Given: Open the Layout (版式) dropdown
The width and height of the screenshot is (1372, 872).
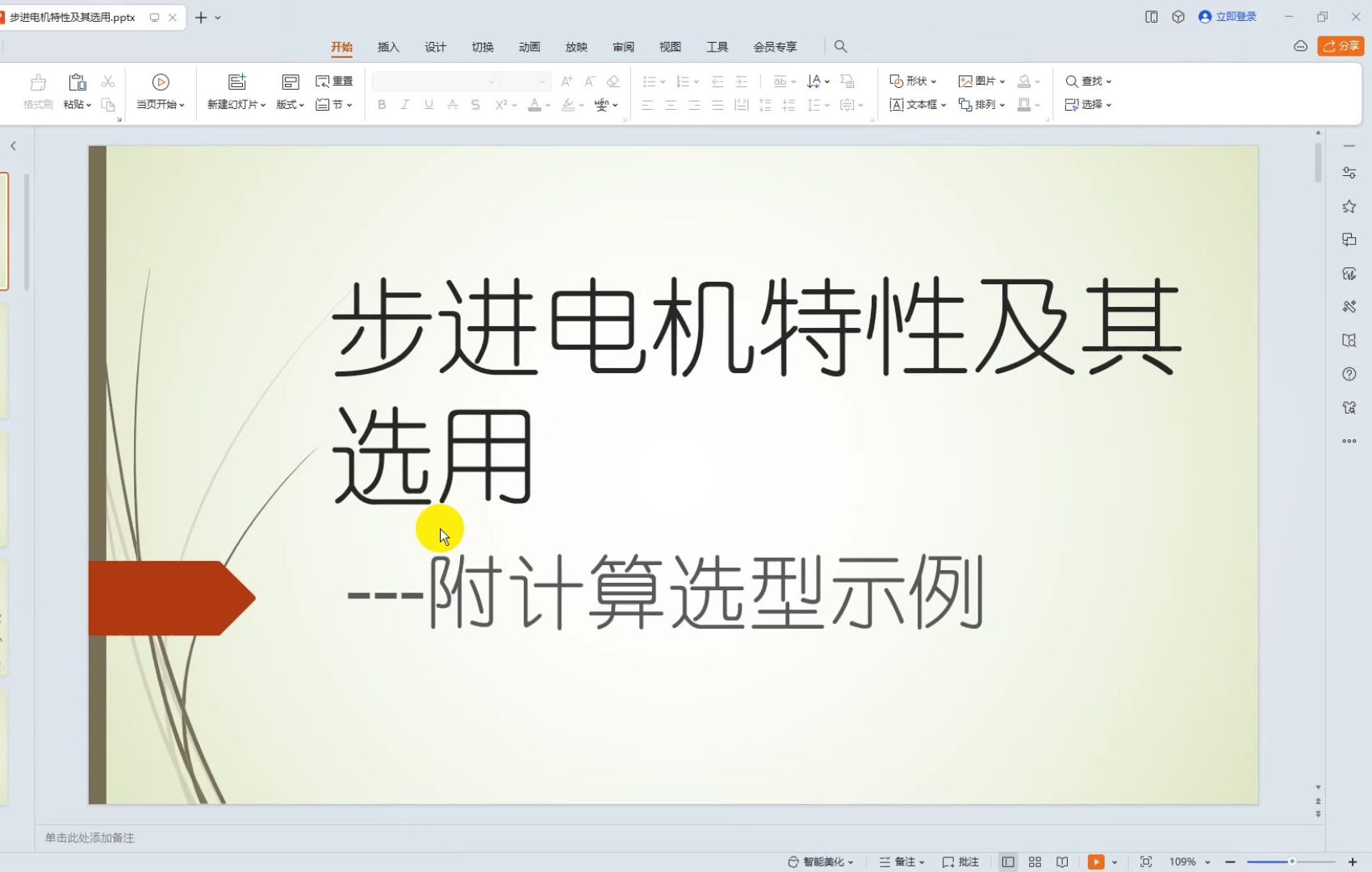Looking at the screenshot, I should [291, 105].
